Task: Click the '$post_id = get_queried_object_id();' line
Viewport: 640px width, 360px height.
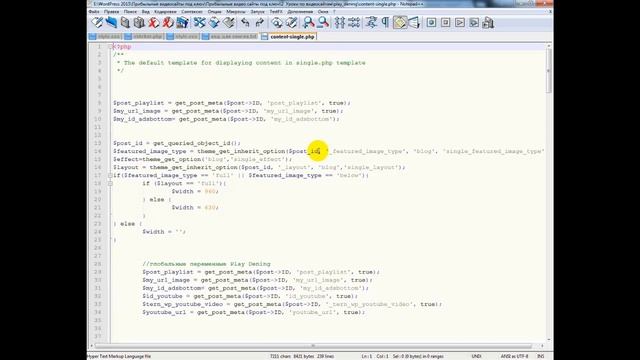Action: click(177, 143)
